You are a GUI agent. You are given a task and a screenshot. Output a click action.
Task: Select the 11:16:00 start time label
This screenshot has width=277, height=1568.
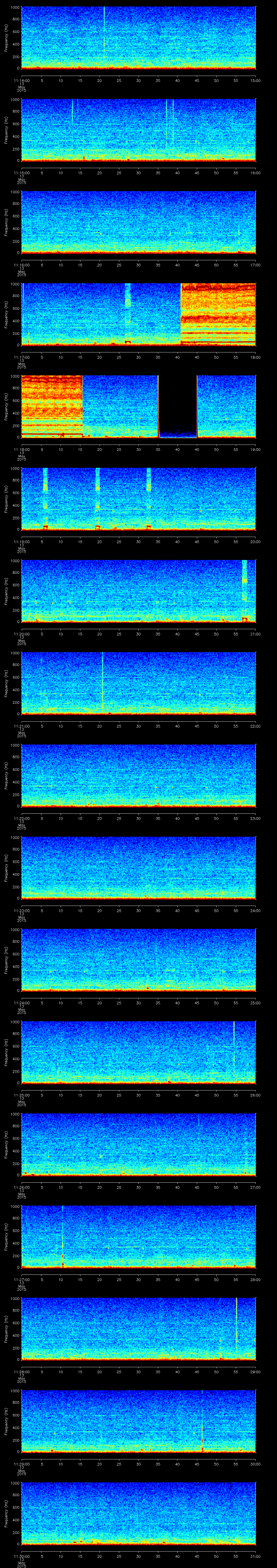pyautogui.click(x=21, y=265)
